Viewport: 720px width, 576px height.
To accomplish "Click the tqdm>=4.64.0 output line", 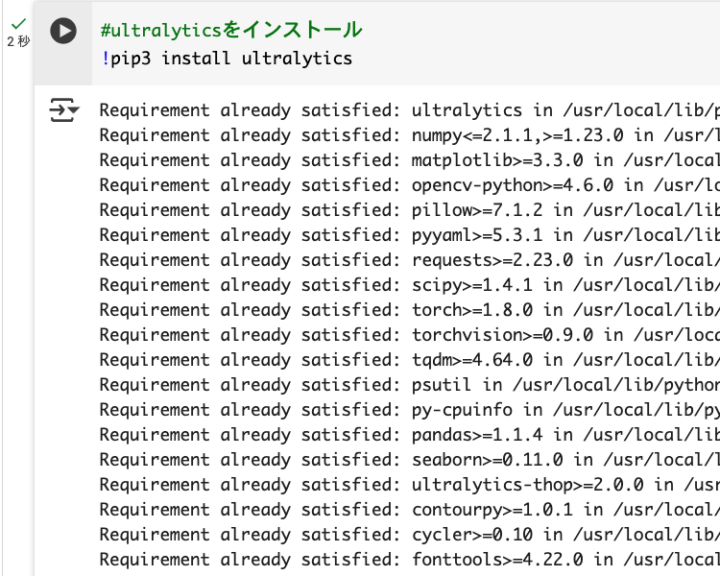I will [410, 360].
